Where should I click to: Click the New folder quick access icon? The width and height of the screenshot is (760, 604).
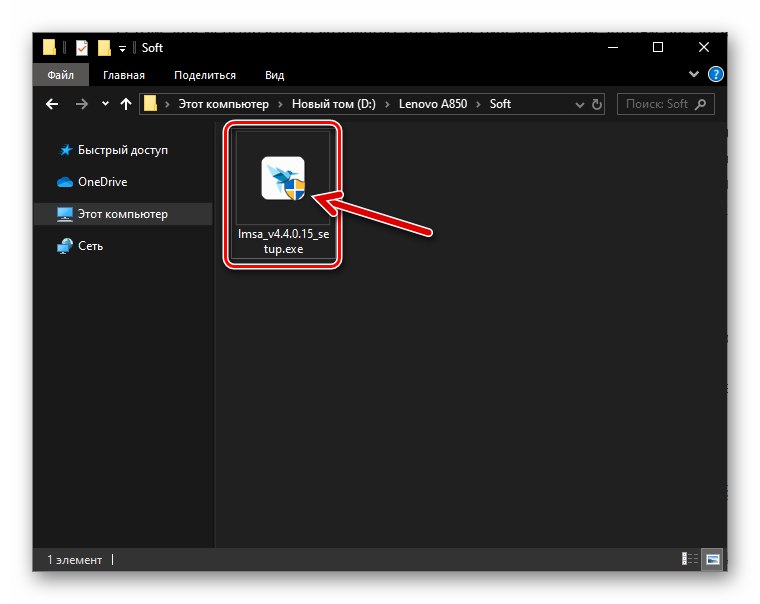104,48
